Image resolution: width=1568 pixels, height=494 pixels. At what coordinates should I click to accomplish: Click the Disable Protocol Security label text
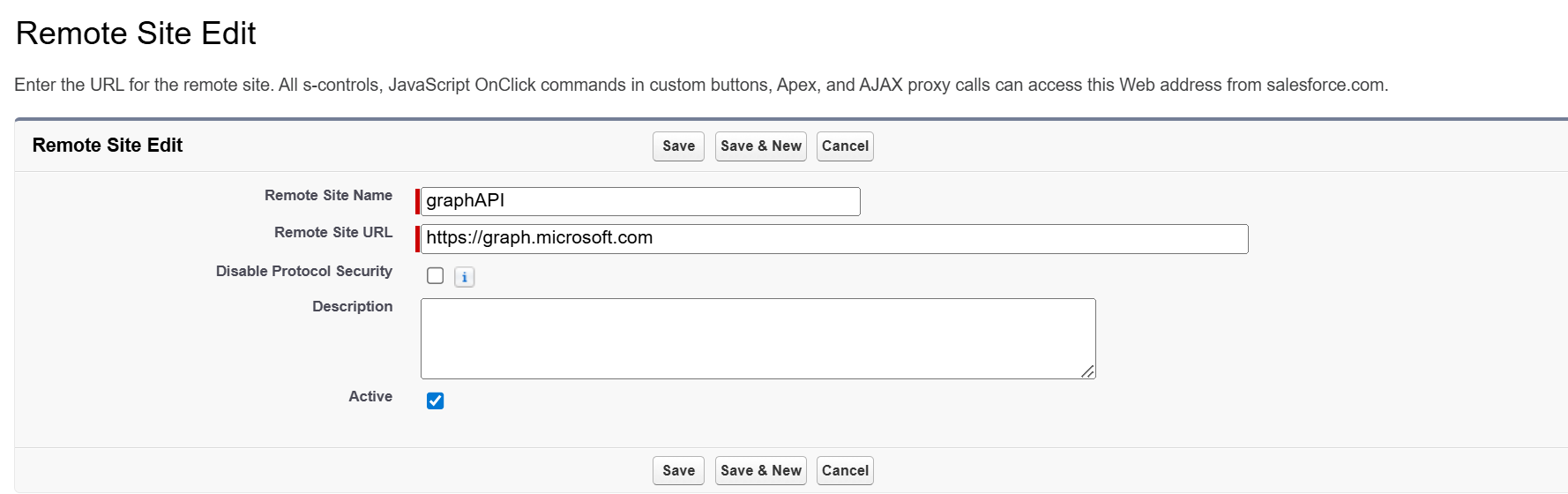click(x=303, y=272)
